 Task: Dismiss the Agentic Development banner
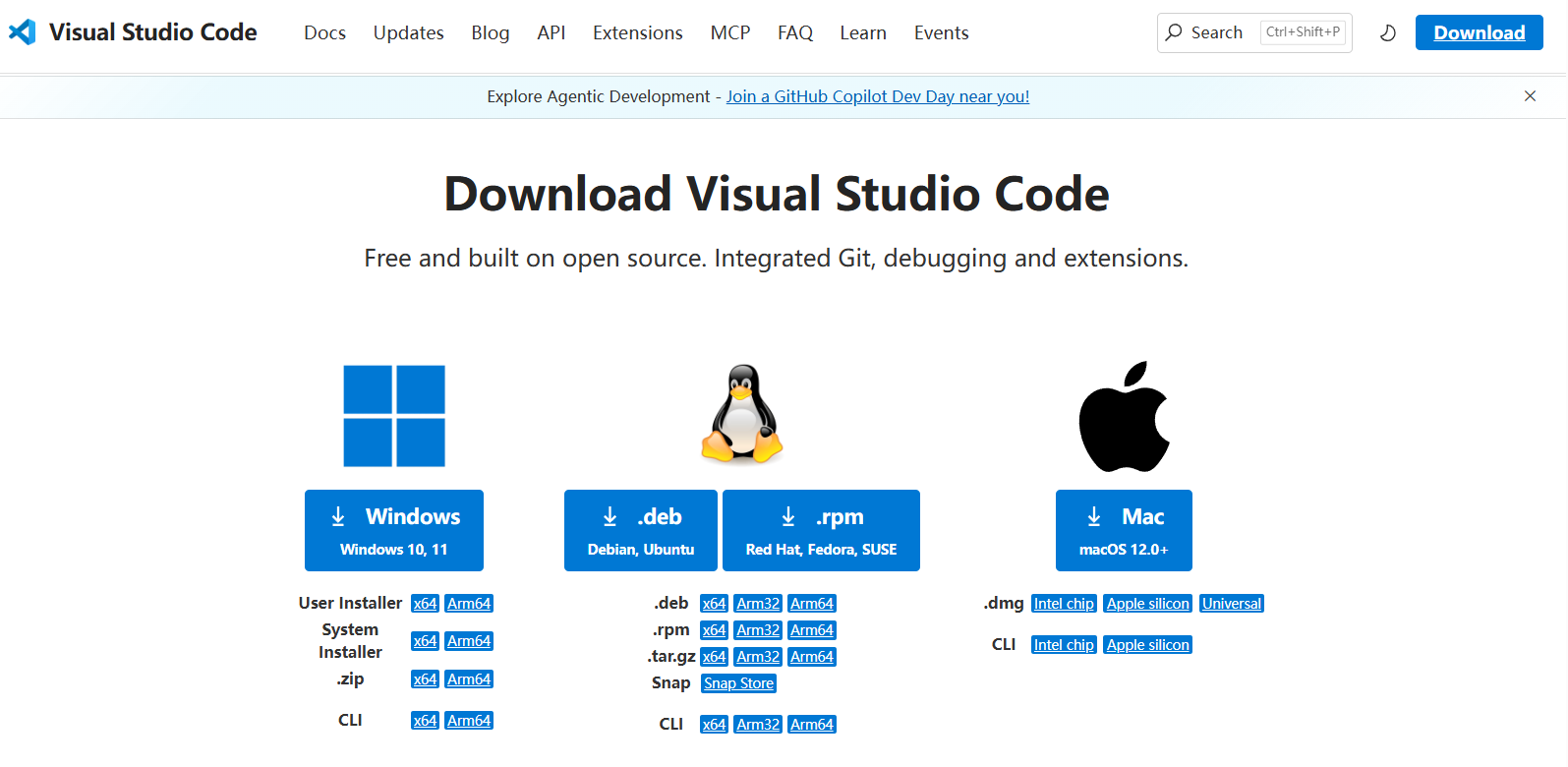coord(1530,96)
